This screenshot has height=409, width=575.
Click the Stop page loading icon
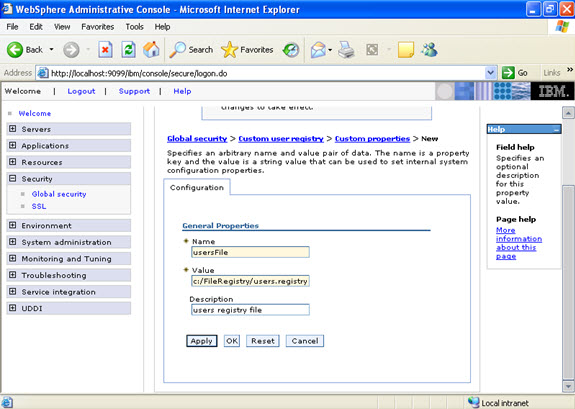(x=105, y=50)
